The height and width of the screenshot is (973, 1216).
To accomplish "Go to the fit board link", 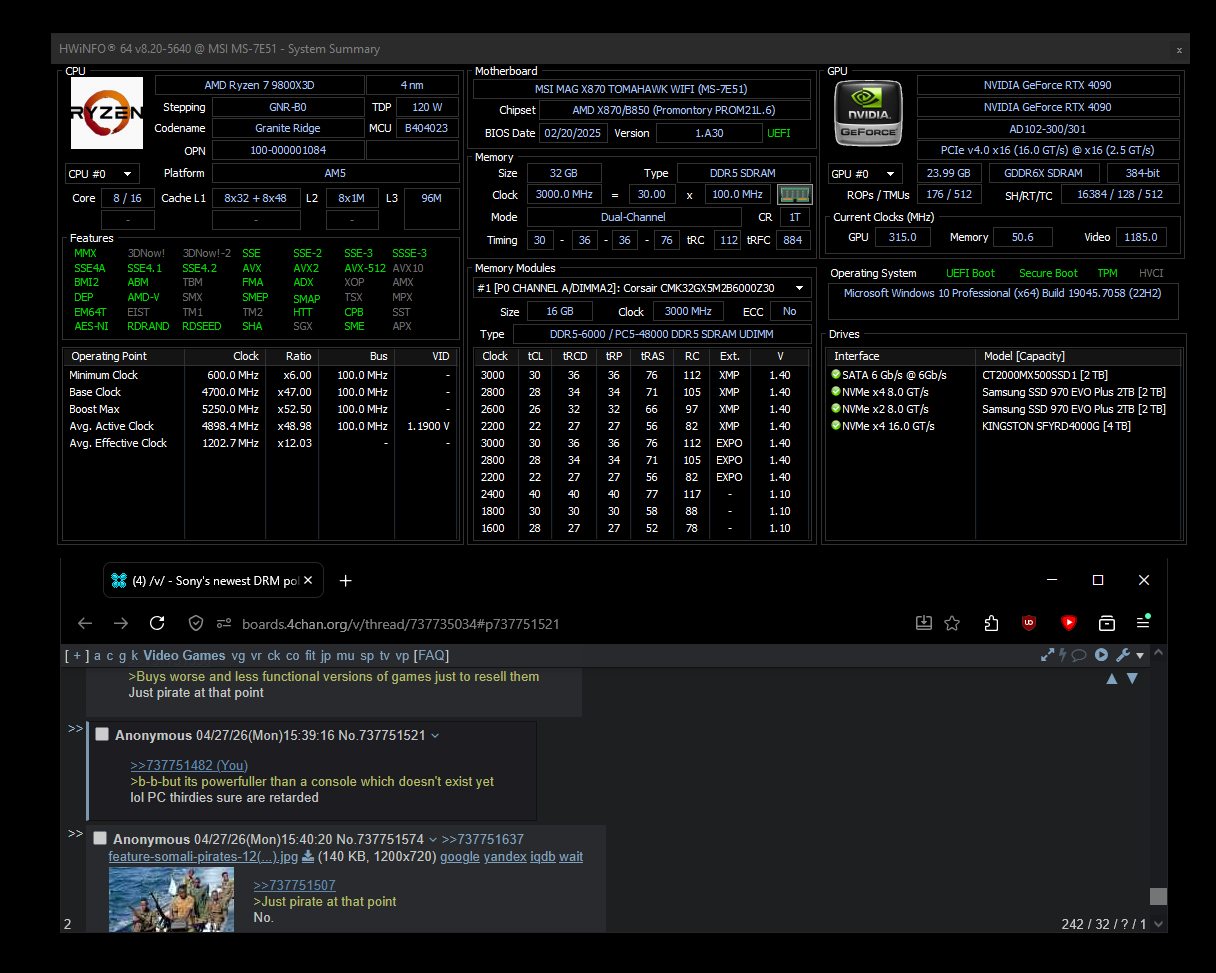I will (310, 656).
